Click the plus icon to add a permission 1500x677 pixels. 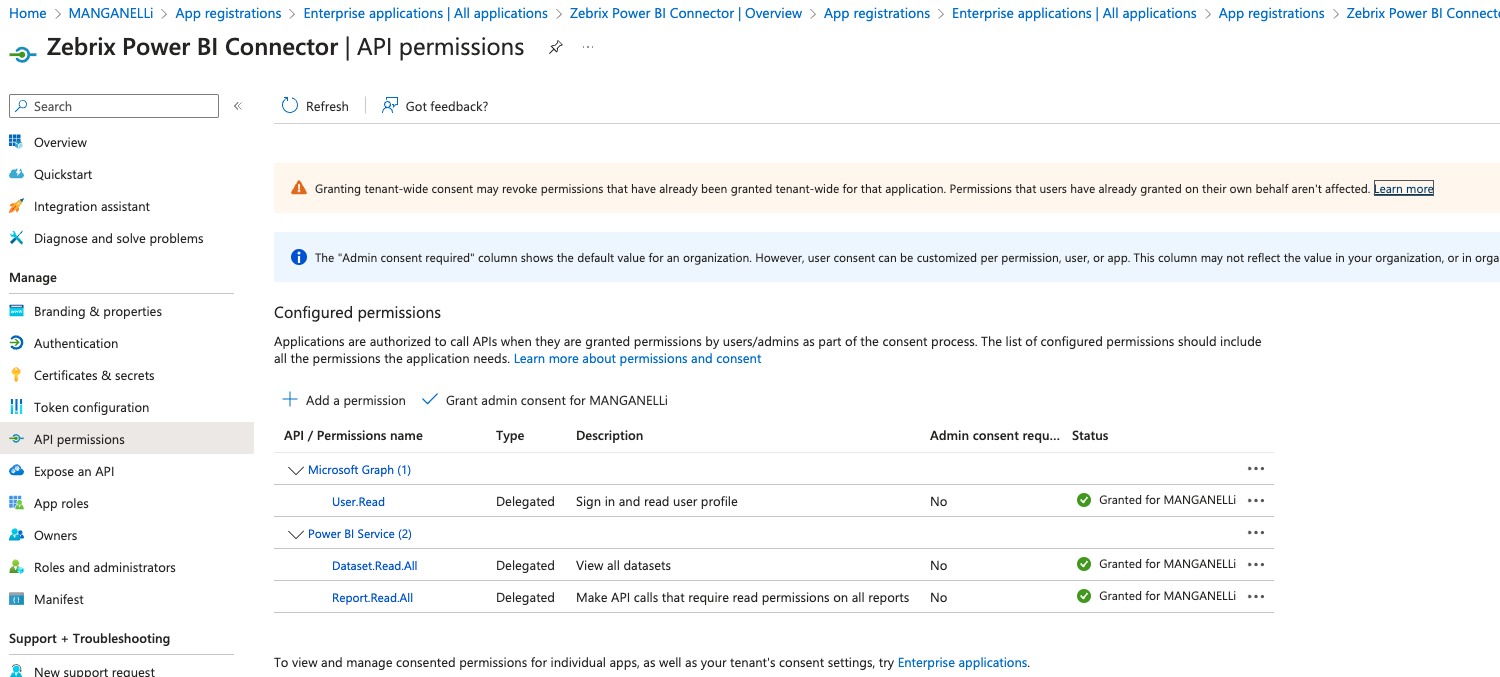click(x=290, y=400)
